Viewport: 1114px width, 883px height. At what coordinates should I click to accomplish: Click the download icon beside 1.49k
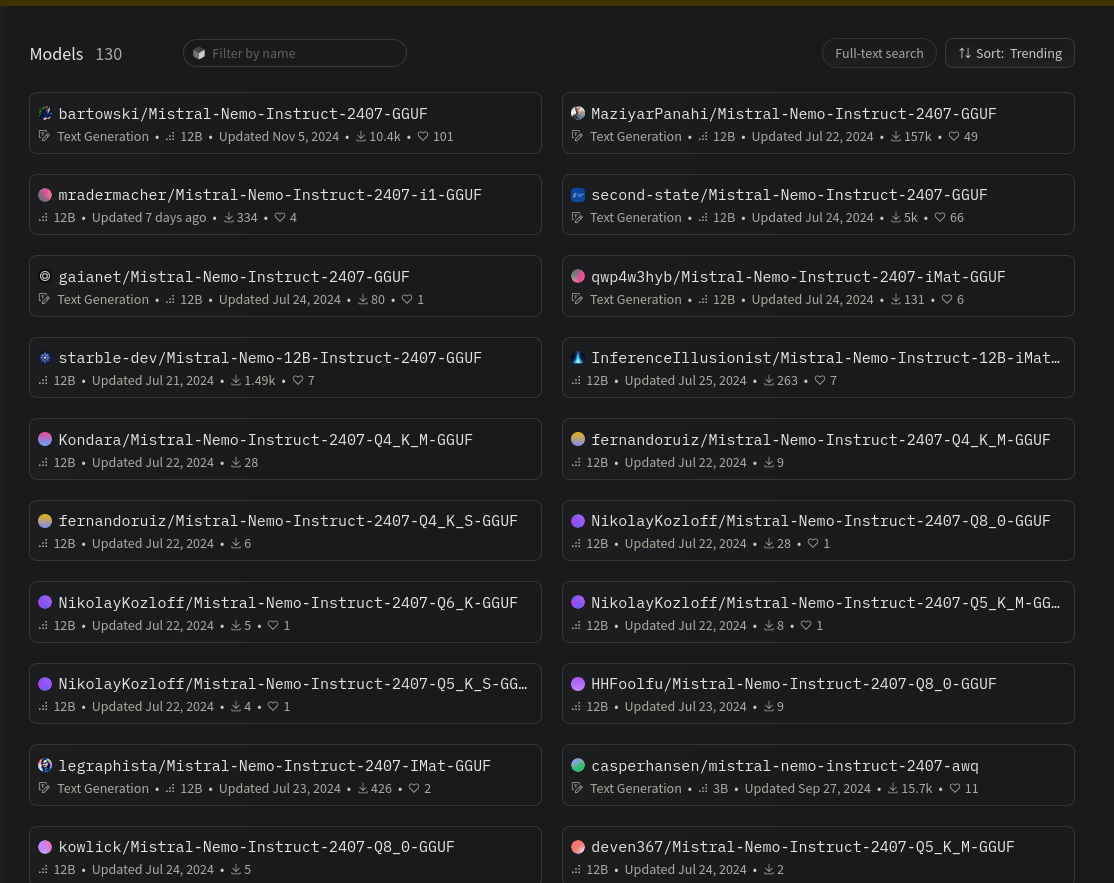pyautogui.click(x=235, y=381)
